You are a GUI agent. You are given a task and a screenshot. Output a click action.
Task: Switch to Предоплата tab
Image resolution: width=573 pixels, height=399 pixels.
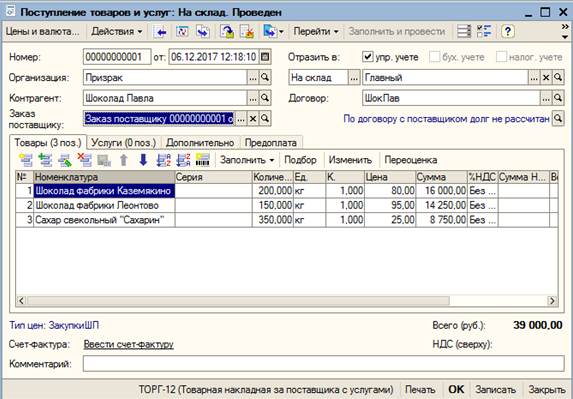pos(271,142)
